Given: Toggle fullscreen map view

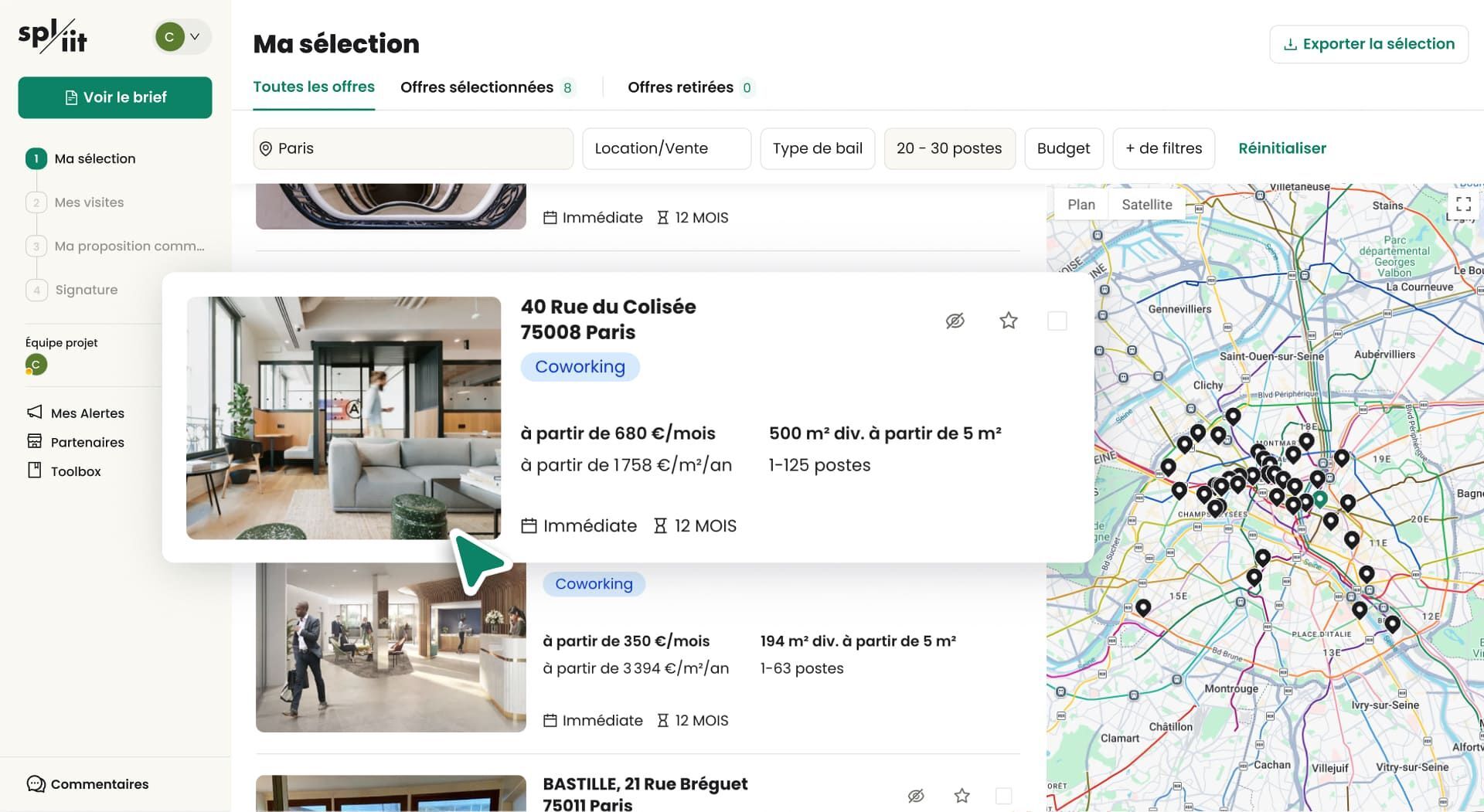Looking at the screenshot, I should (x=1463, y=204).
